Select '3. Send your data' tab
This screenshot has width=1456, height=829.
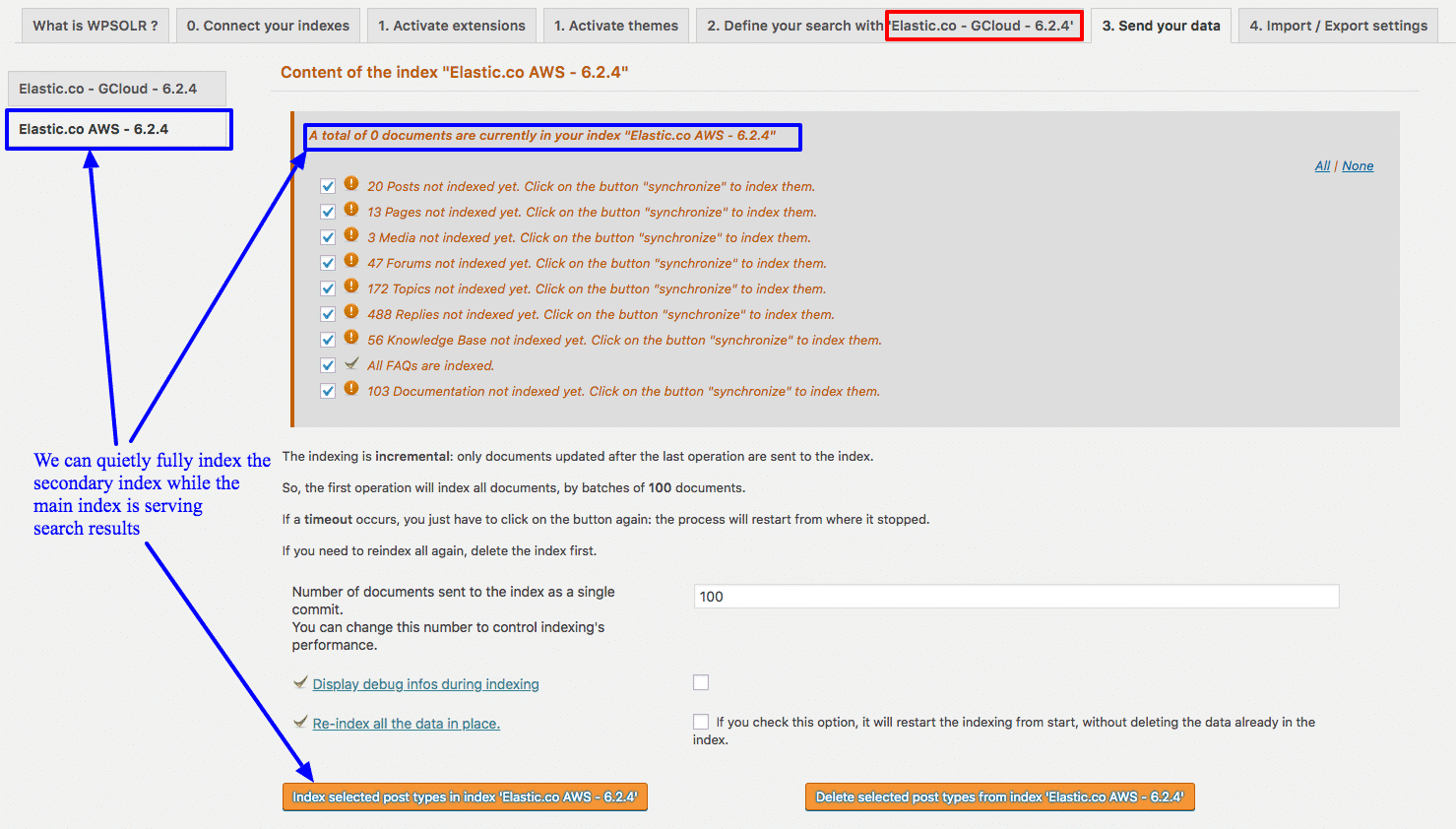coord(1161,26)
